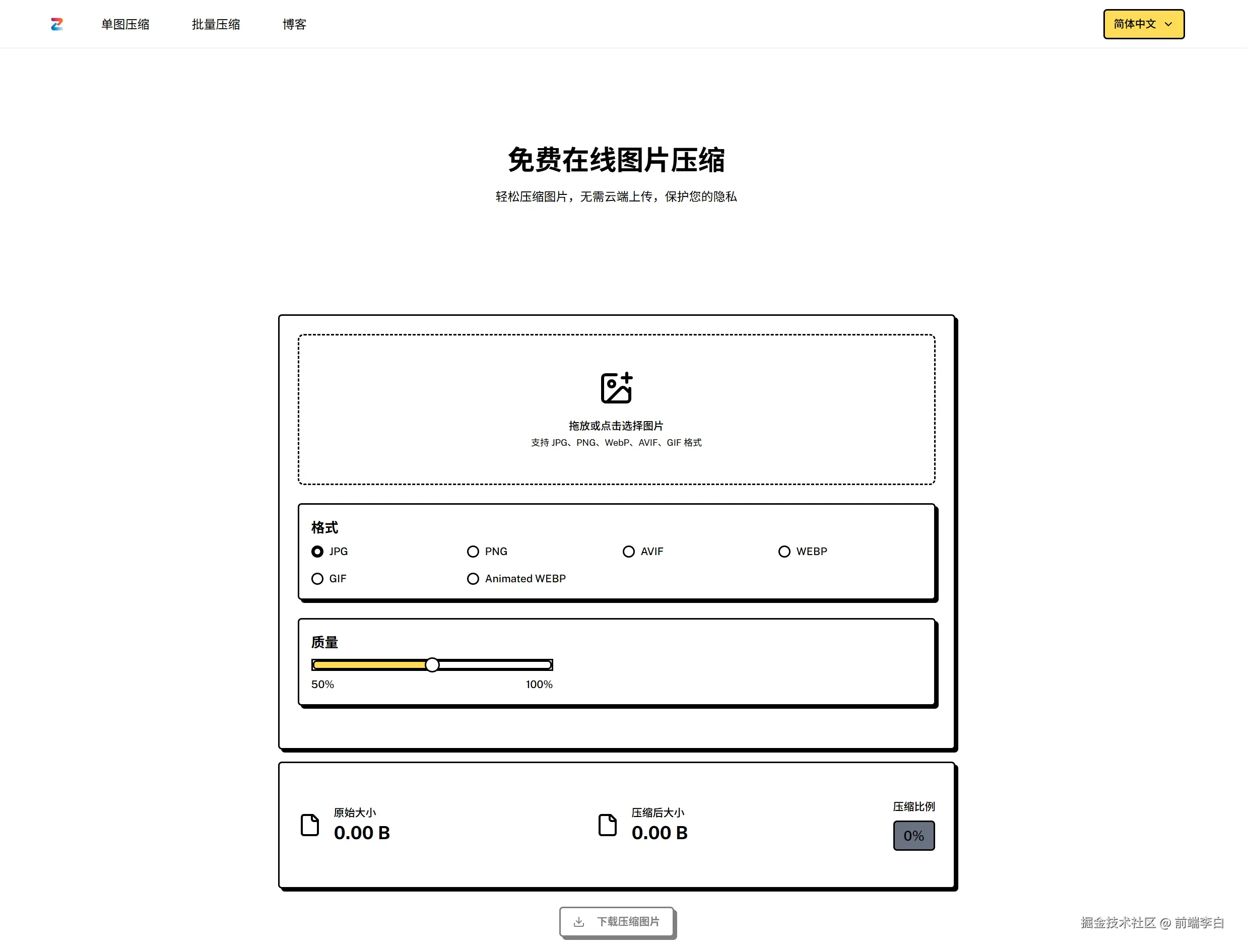This screenshot has width=1247, height=952.
Task: Select the AVIF format option
Action: tap(629, 552)
